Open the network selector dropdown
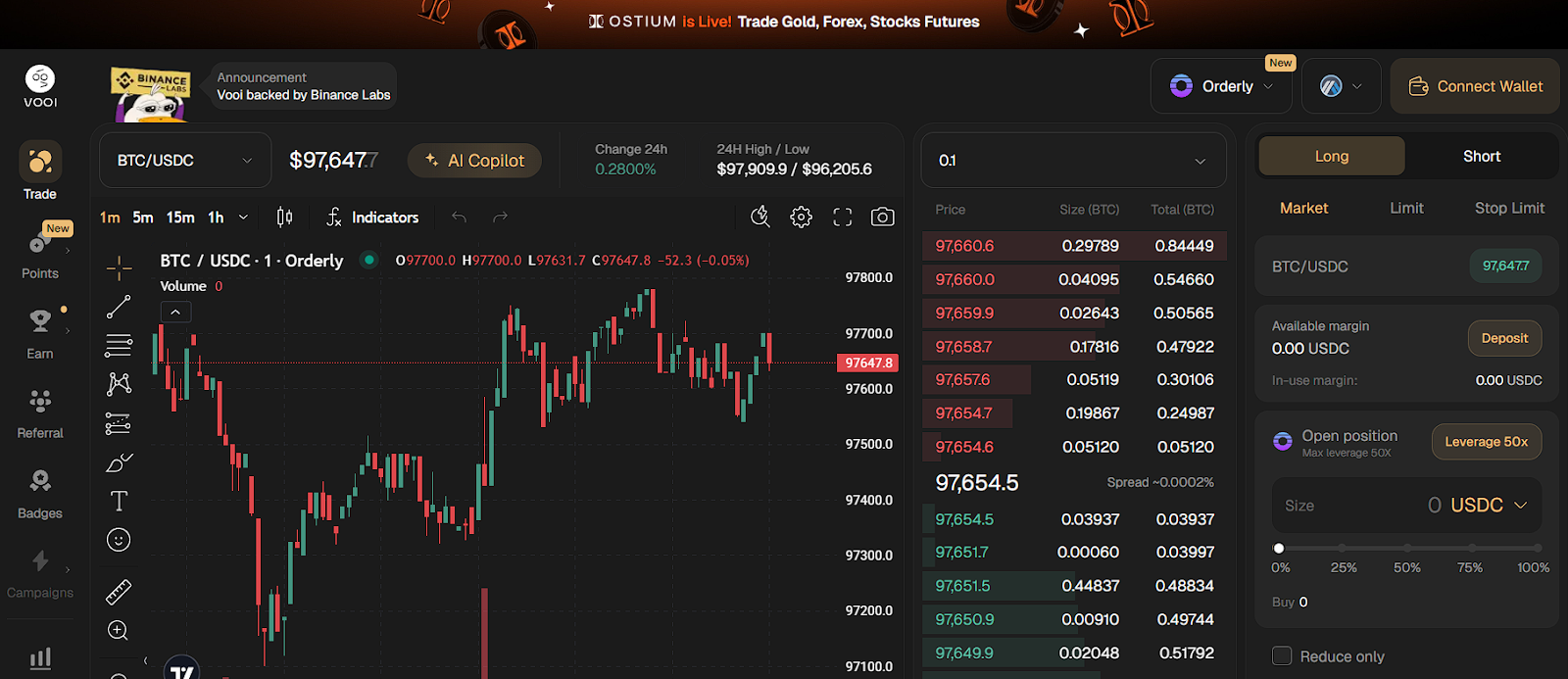The height and width of the screenshot is (679, 1568). pyautogui.click(x=1341, y=86)
